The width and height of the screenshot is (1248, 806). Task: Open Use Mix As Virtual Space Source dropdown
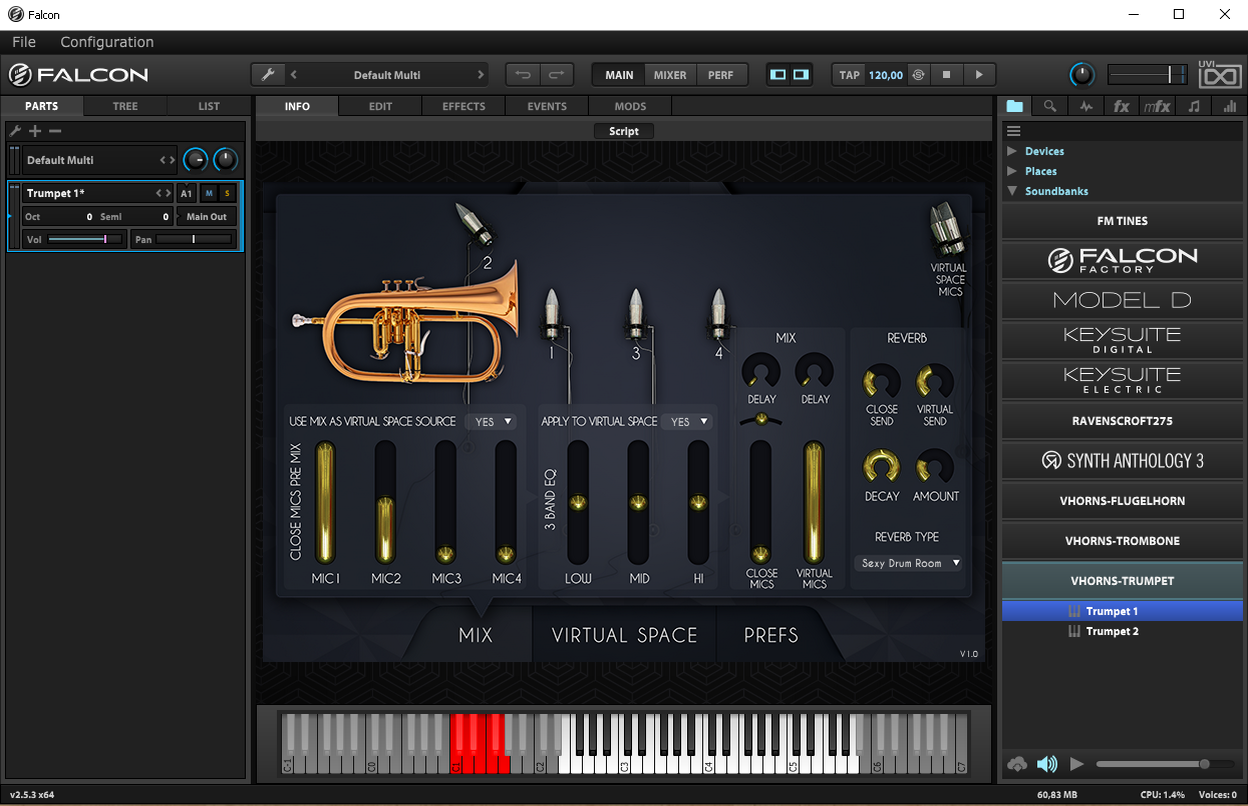point(494,422)
